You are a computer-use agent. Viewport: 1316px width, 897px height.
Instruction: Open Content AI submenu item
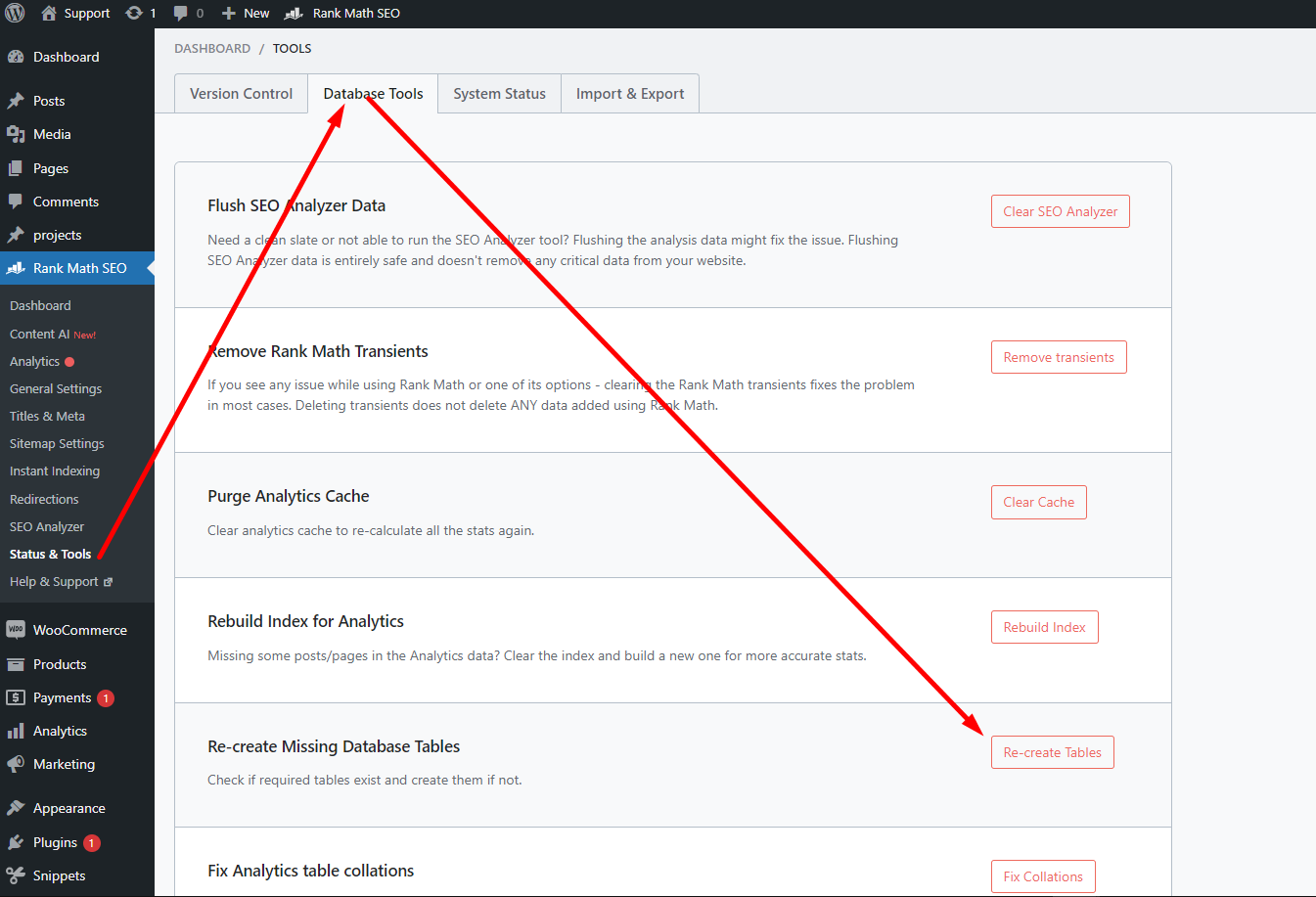pyautogui.click(x=53, y=334)
